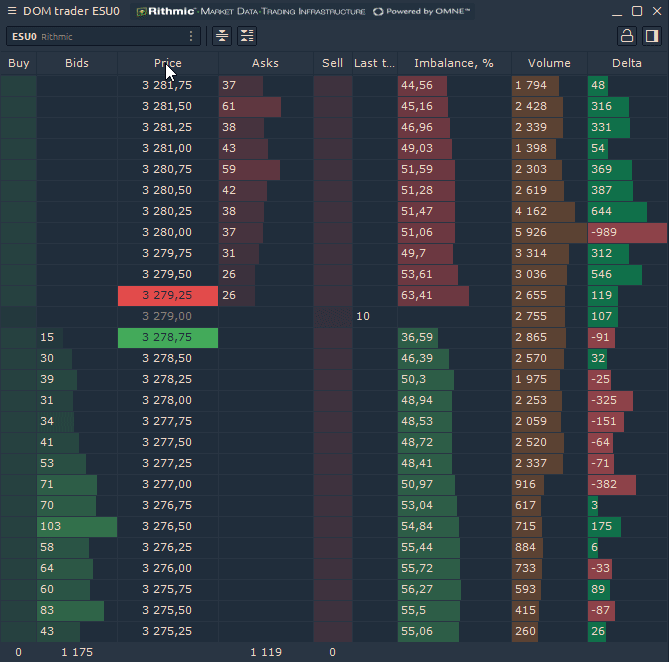Screen dimensions: 669x662
Task: Click the Imbalance, % column header
Action: coord(454,63)
